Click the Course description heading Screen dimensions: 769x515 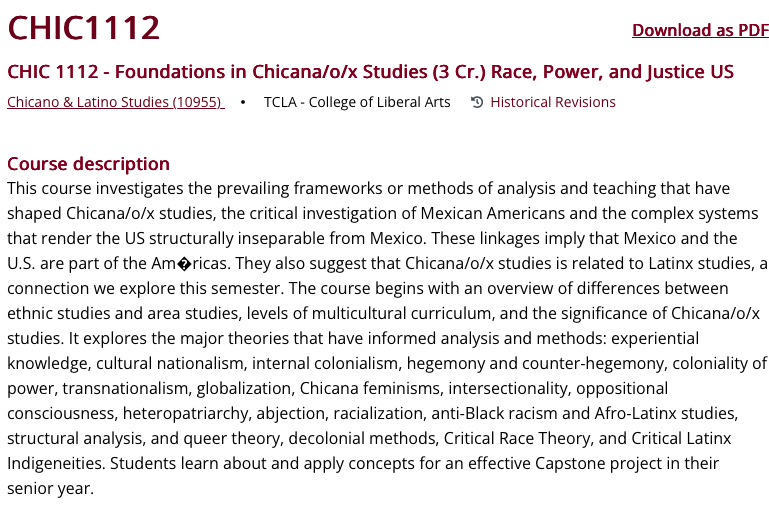[x=88, y=164]
